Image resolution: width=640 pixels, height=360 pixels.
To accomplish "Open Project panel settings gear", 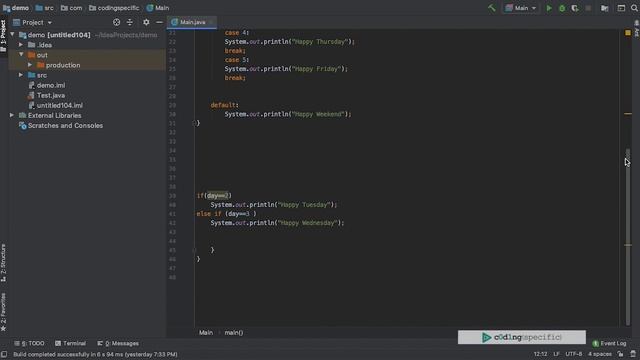I will tap(146, 22).
